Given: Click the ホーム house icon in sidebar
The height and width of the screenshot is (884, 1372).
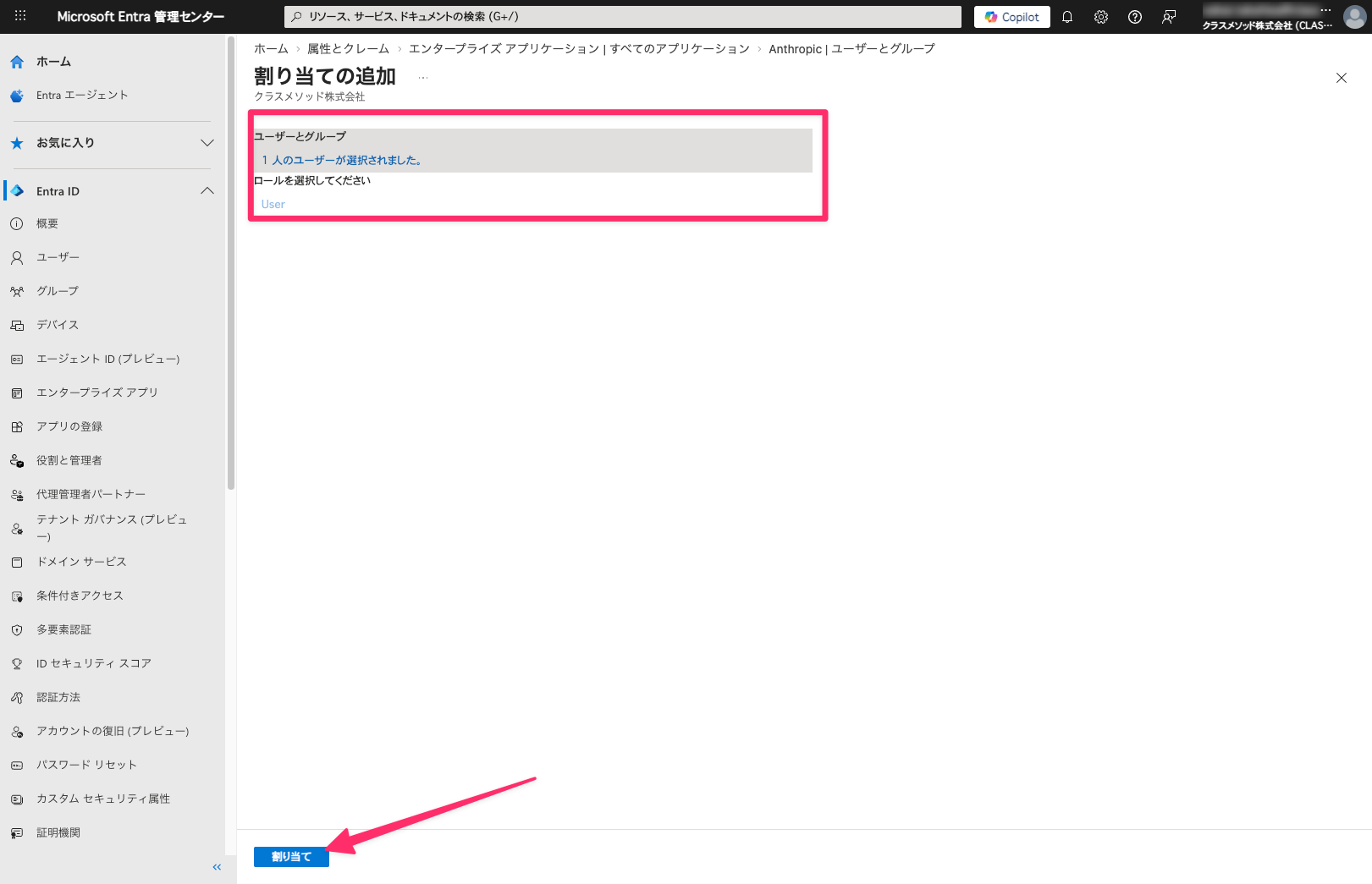Looking at the screenshot, I should pos(17,62).
